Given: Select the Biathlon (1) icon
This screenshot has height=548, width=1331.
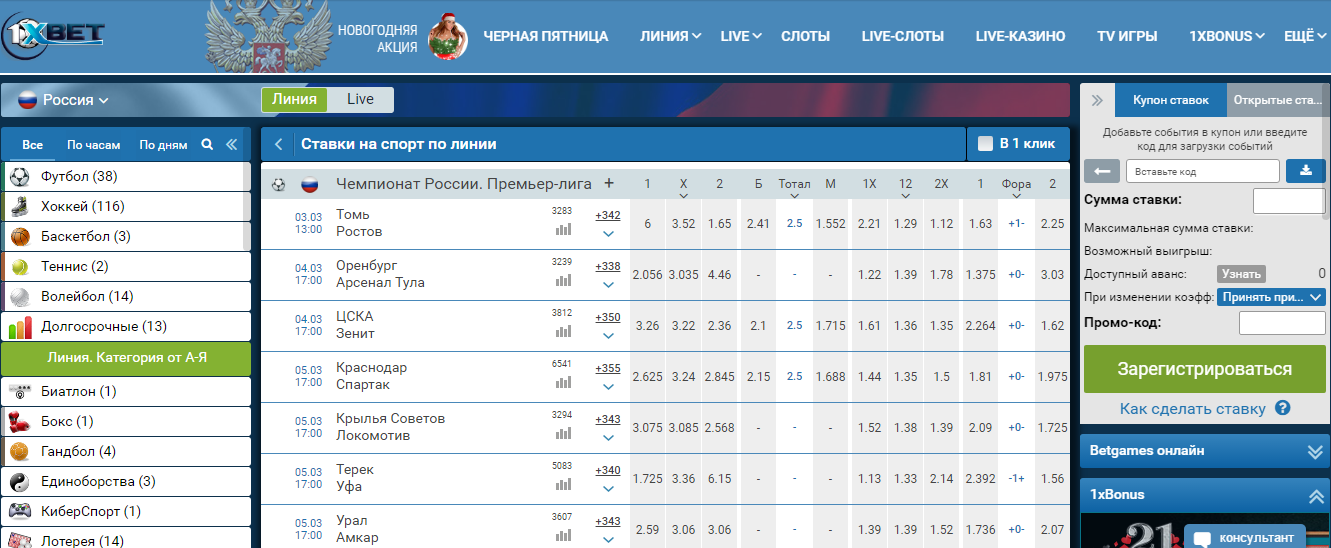Looking at the screenshot, I should [20, 392].
